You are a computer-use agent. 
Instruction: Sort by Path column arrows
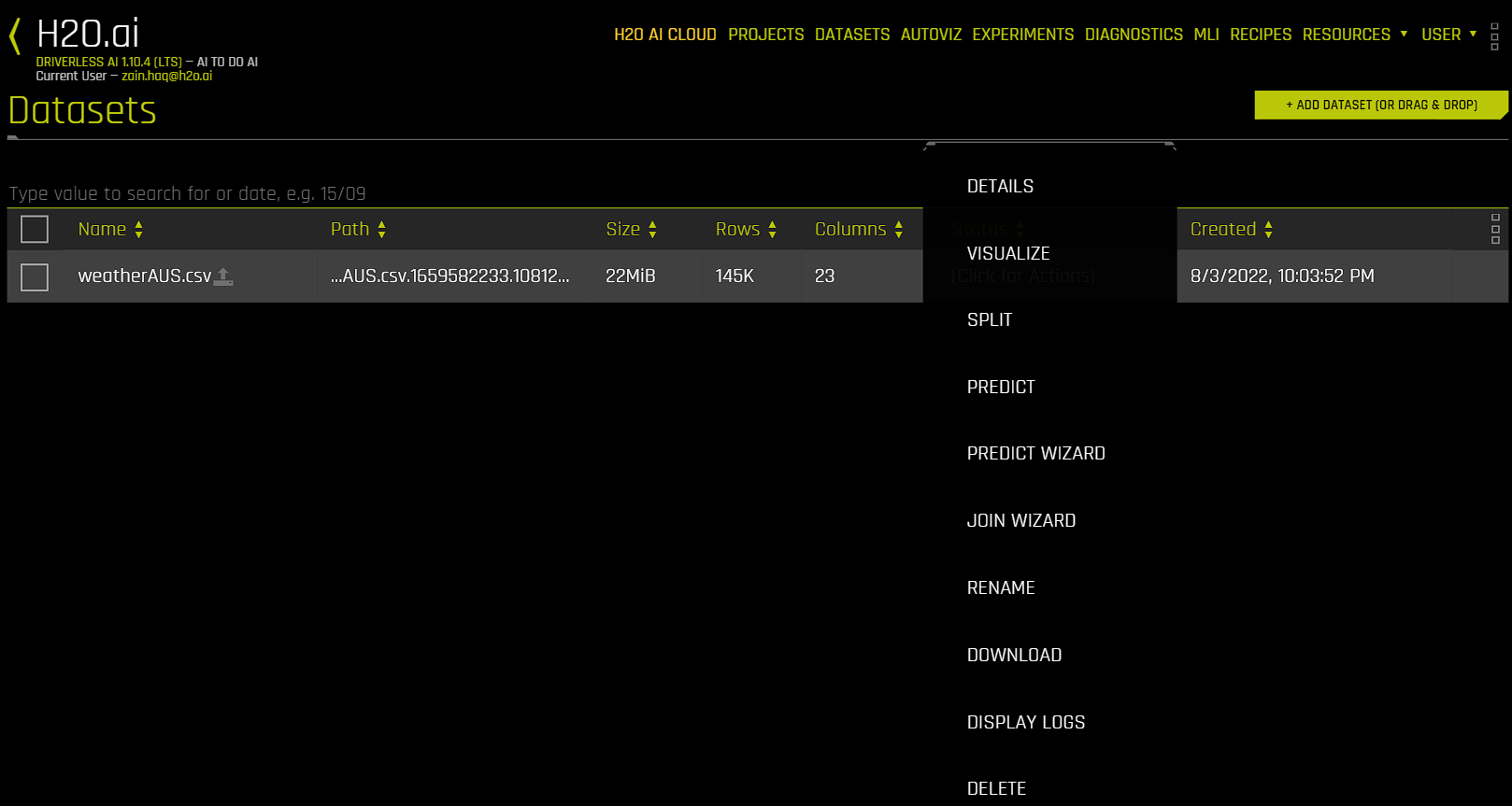click(x=381, y=230)
